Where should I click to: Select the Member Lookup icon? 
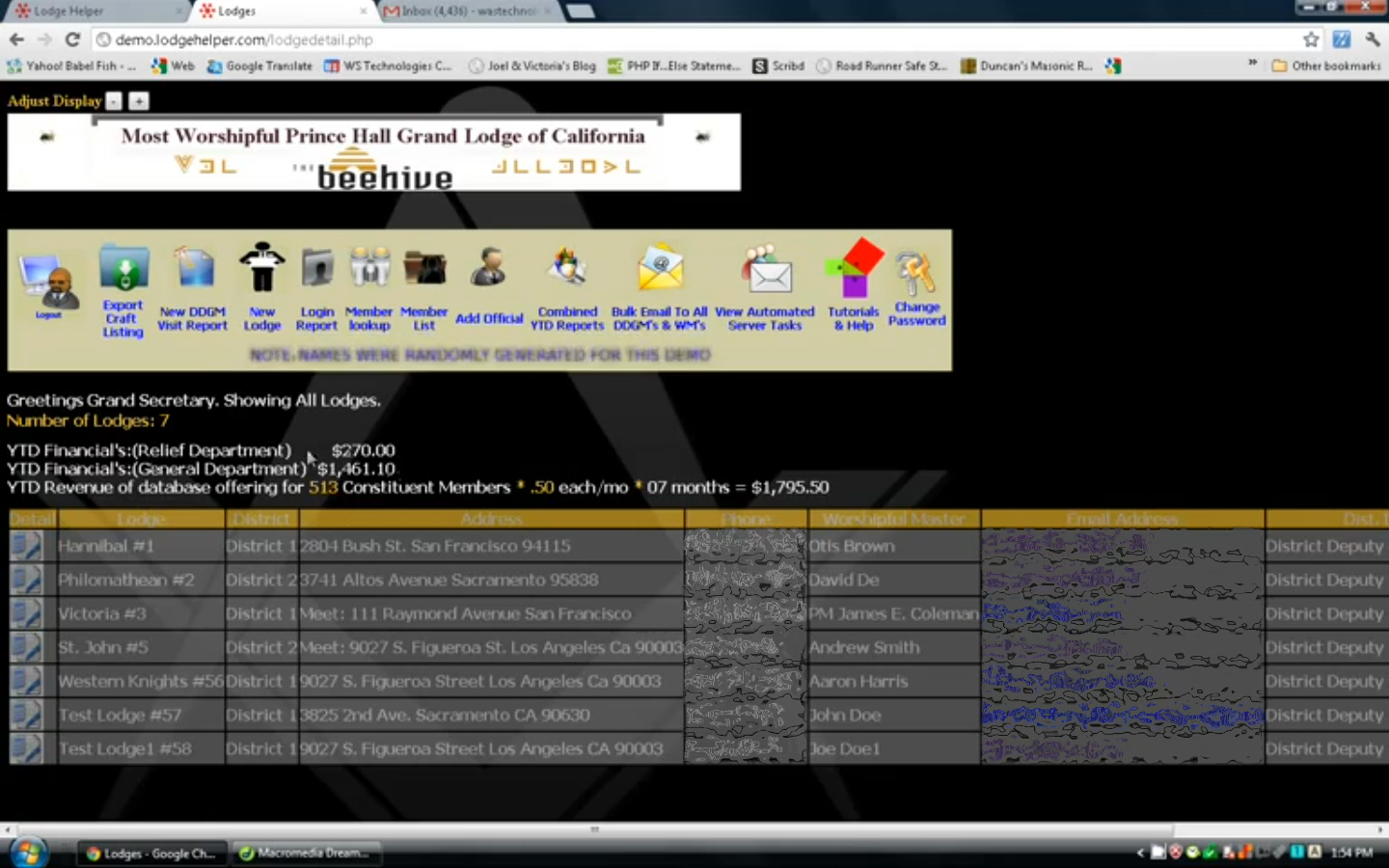click(369, 269)
